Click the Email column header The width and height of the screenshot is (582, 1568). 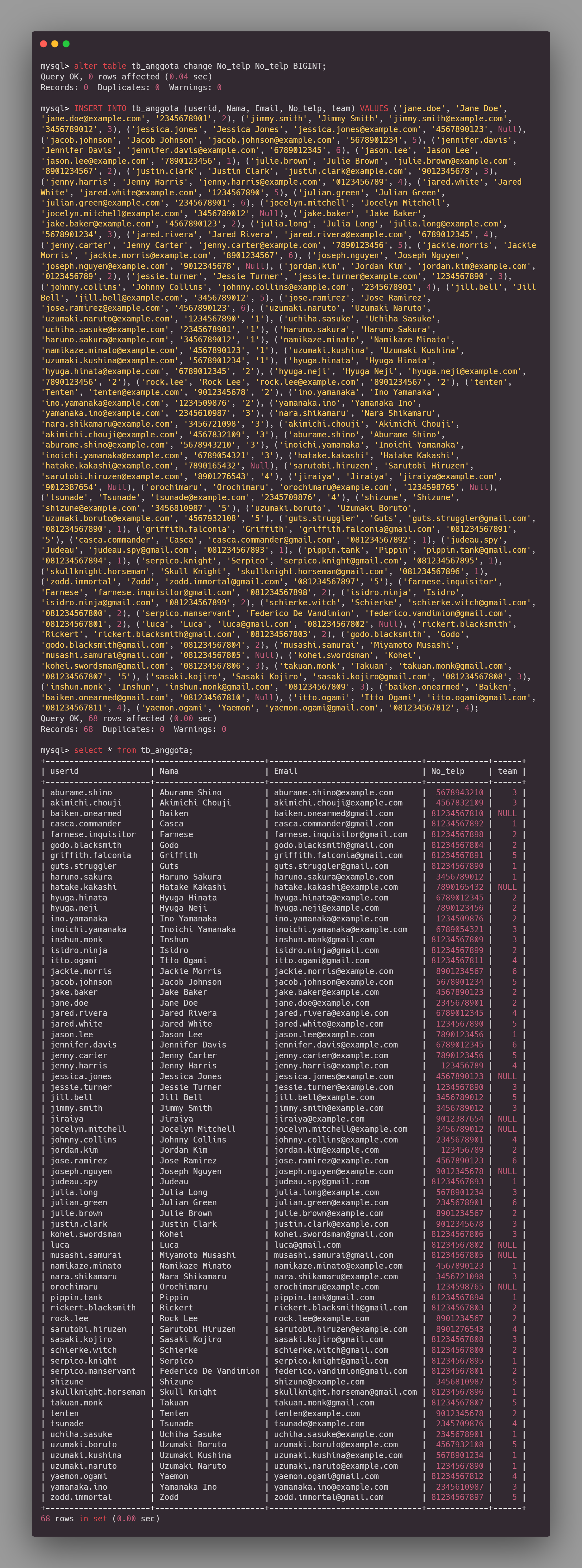pyautogui.click(x=285, y=771)
